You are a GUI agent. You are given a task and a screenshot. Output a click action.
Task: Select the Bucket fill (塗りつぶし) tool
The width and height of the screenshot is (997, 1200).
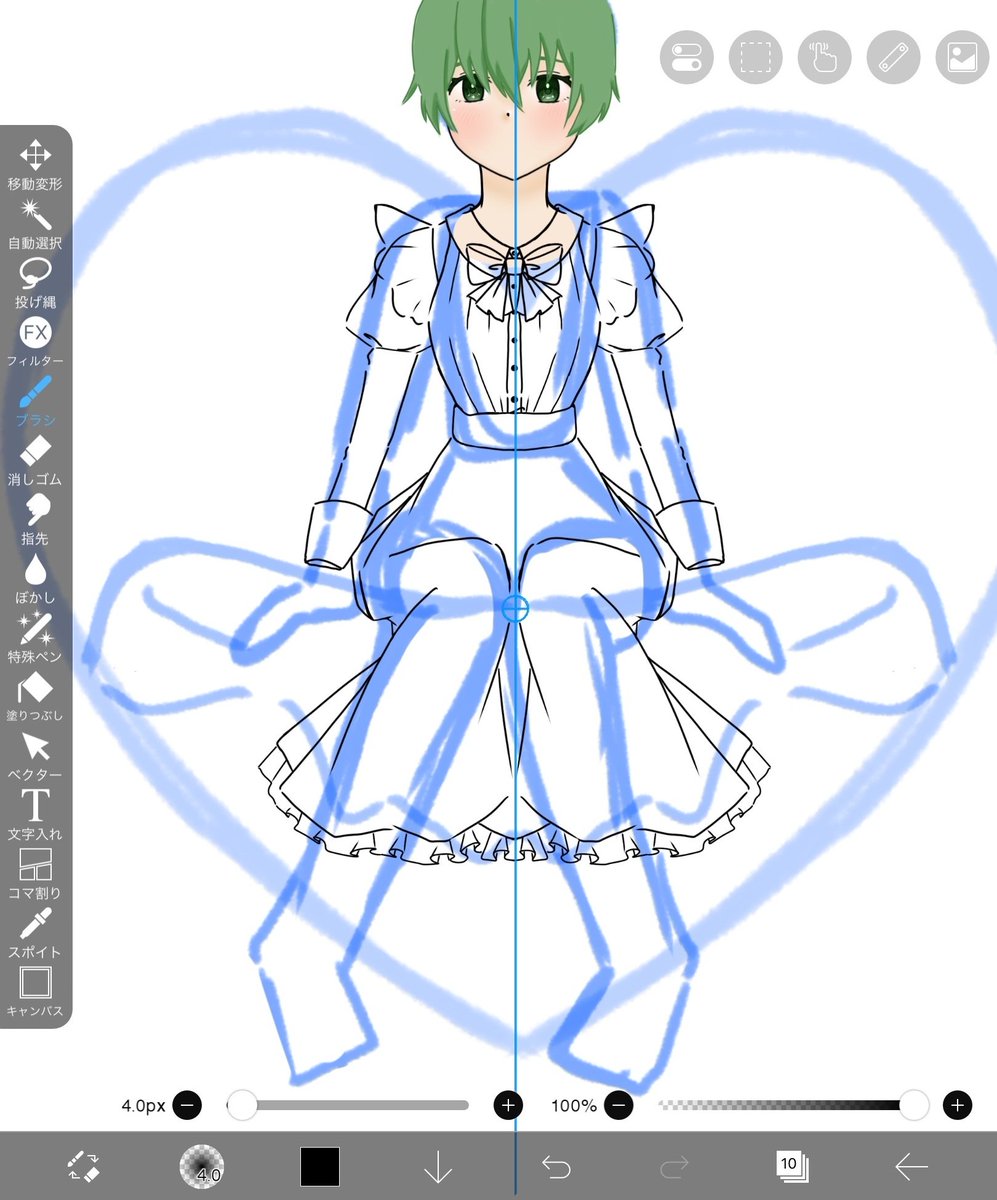[x=35, y=696]
